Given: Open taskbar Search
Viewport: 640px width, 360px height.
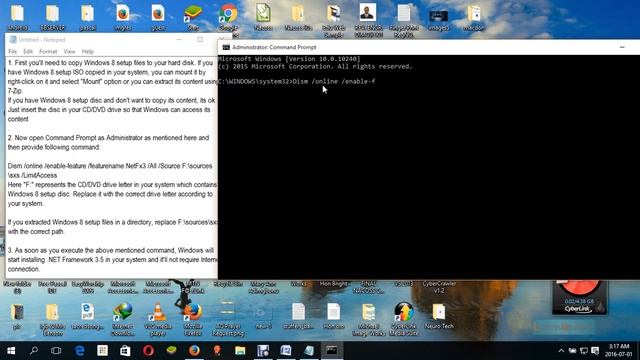Looking at the screenshot, I should 34,351.
